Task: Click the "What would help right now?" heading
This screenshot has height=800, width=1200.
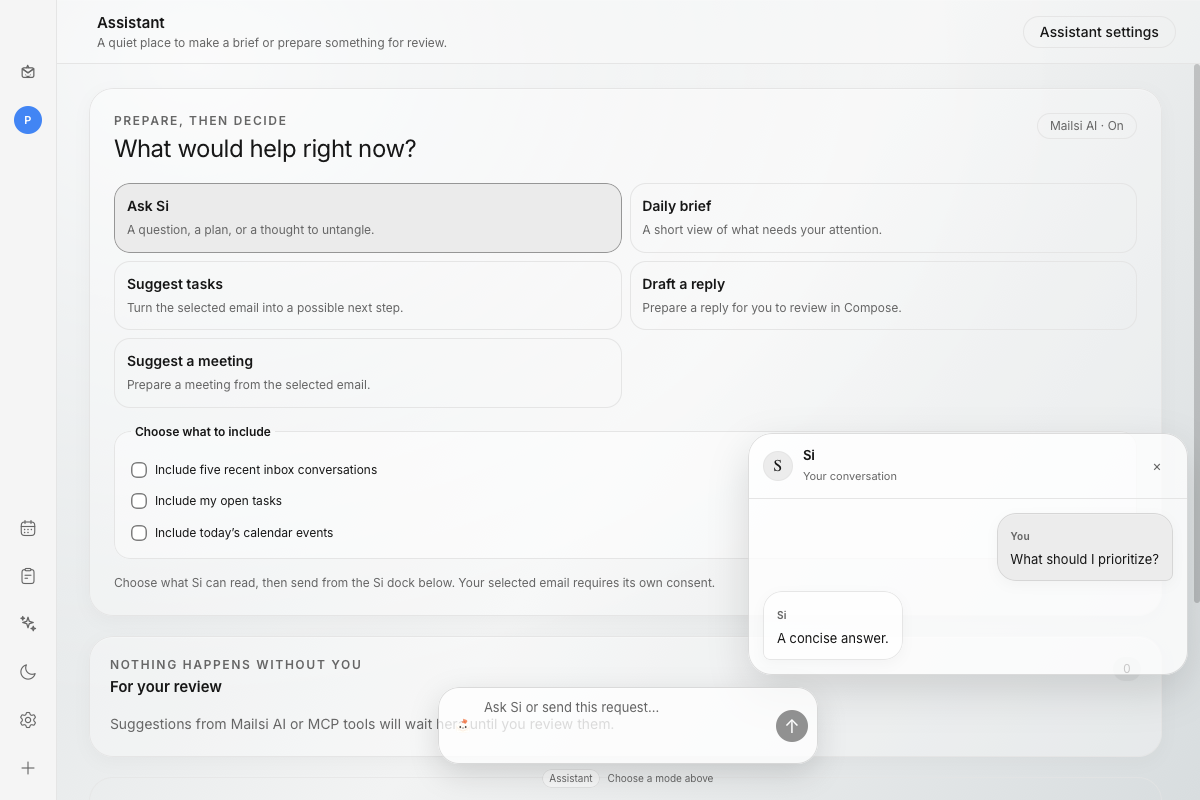Action: coord(265,149)
